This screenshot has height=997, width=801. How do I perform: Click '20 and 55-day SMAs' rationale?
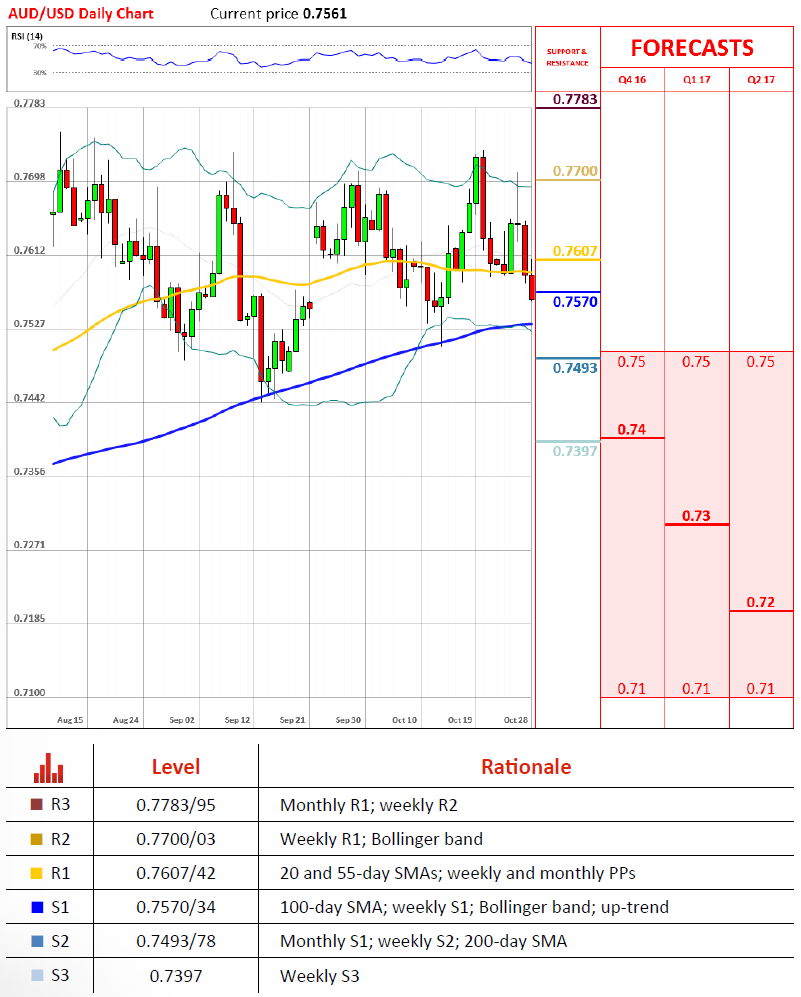click(x=458, y=874)
